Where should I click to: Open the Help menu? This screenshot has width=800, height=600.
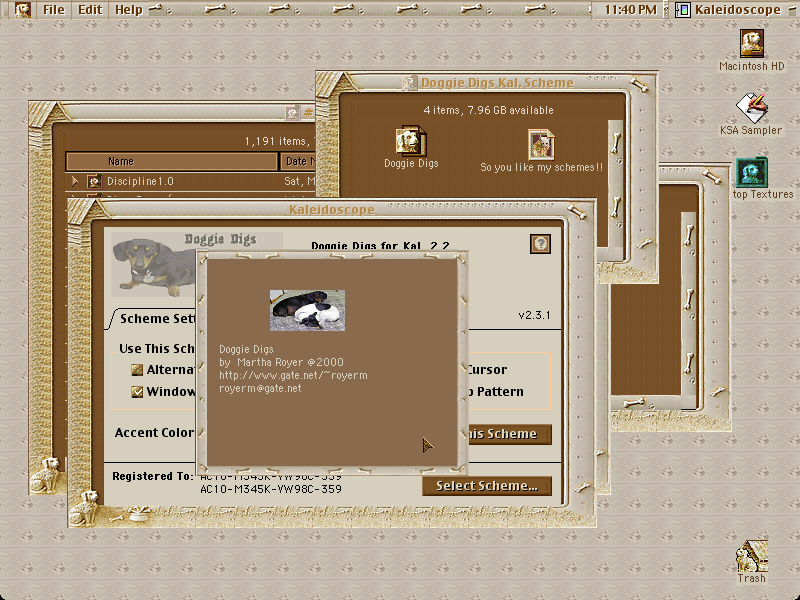point(128,10)
